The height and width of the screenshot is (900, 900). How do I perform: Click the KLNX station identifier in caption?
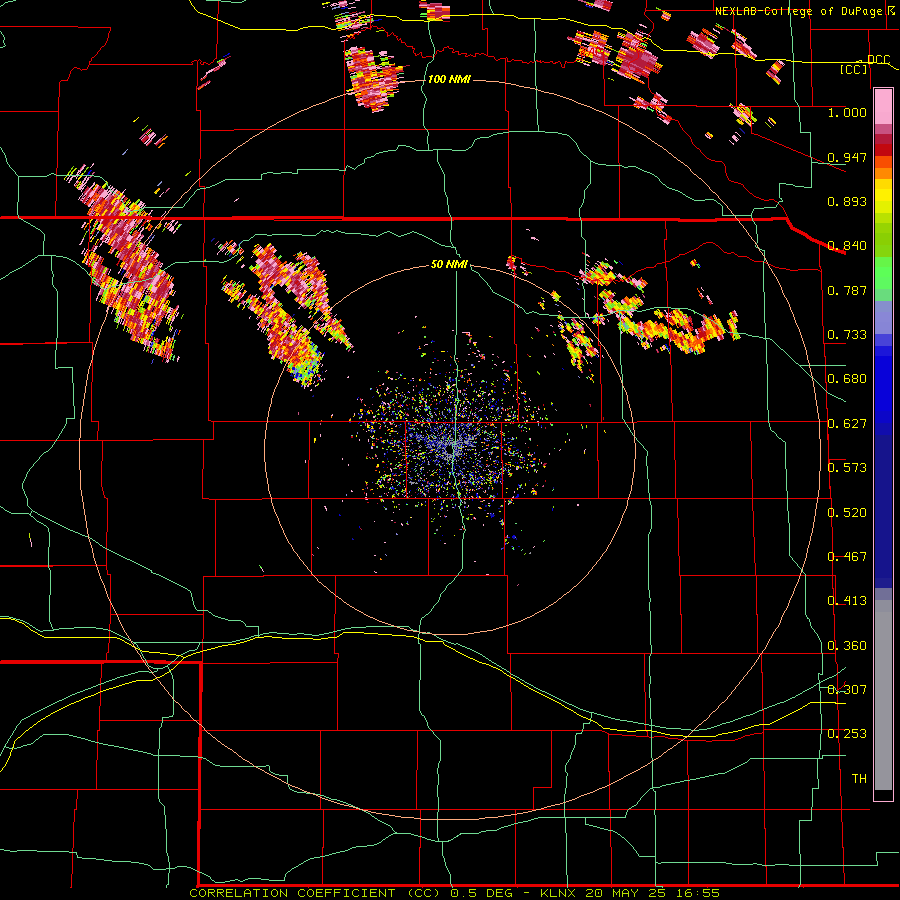560,893
